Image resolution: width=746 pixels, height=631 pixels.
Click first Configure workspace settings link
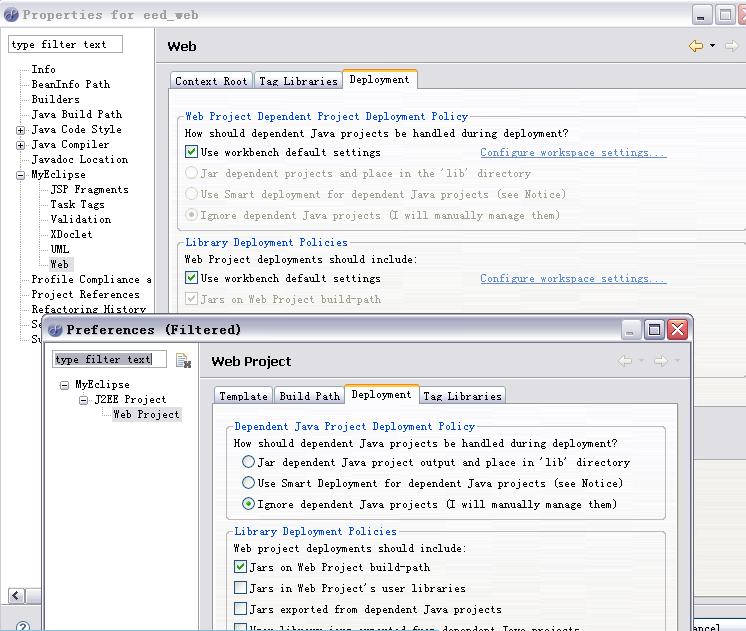572,153
